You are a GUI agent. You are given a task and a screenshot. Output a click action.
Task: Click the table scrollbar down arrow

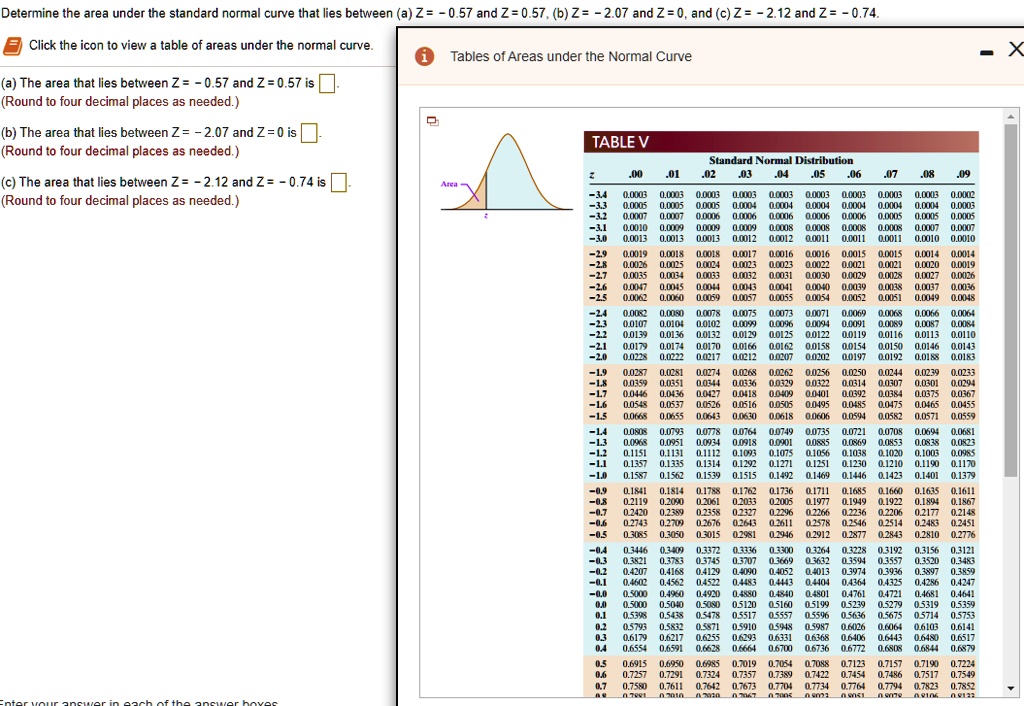[1011, 688]
